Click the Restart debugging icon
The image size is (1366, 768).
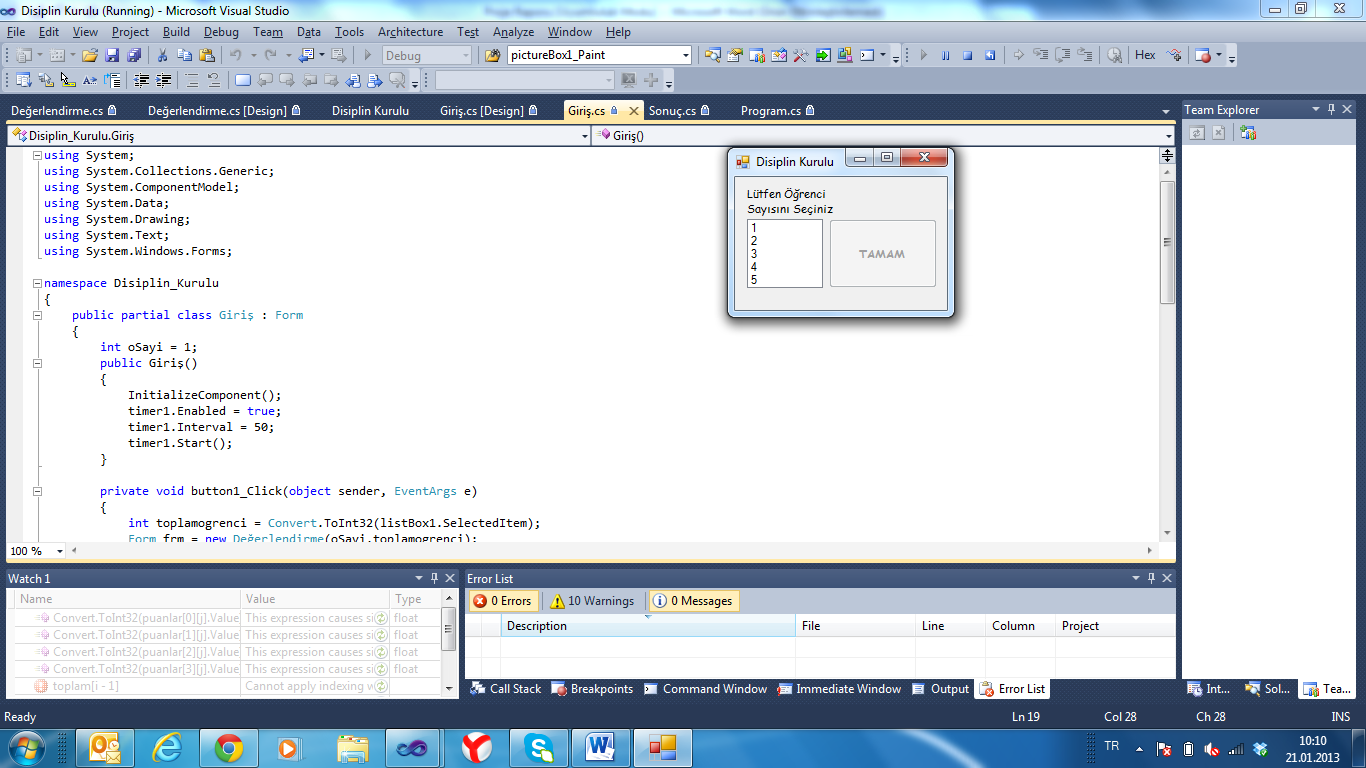pyautogui.click(x=990, y=55)
